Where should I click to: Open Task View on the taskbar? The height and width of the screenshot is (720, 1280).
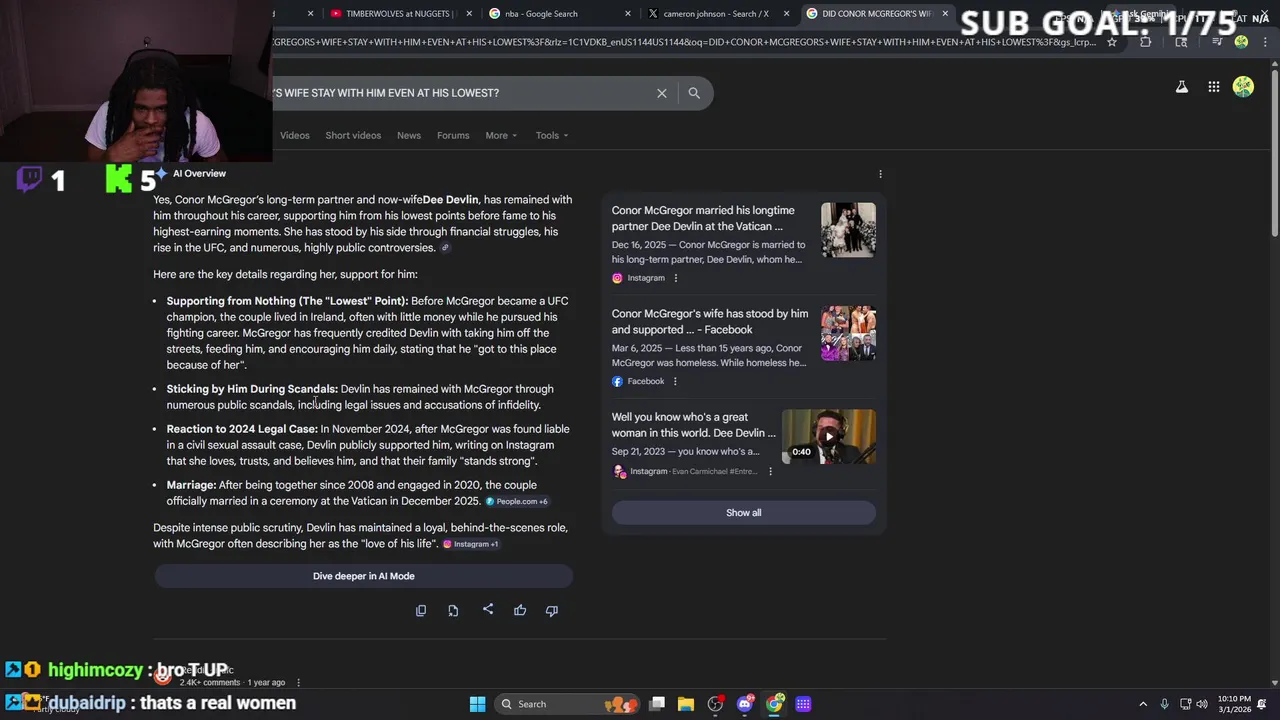(x=657, y=704)
